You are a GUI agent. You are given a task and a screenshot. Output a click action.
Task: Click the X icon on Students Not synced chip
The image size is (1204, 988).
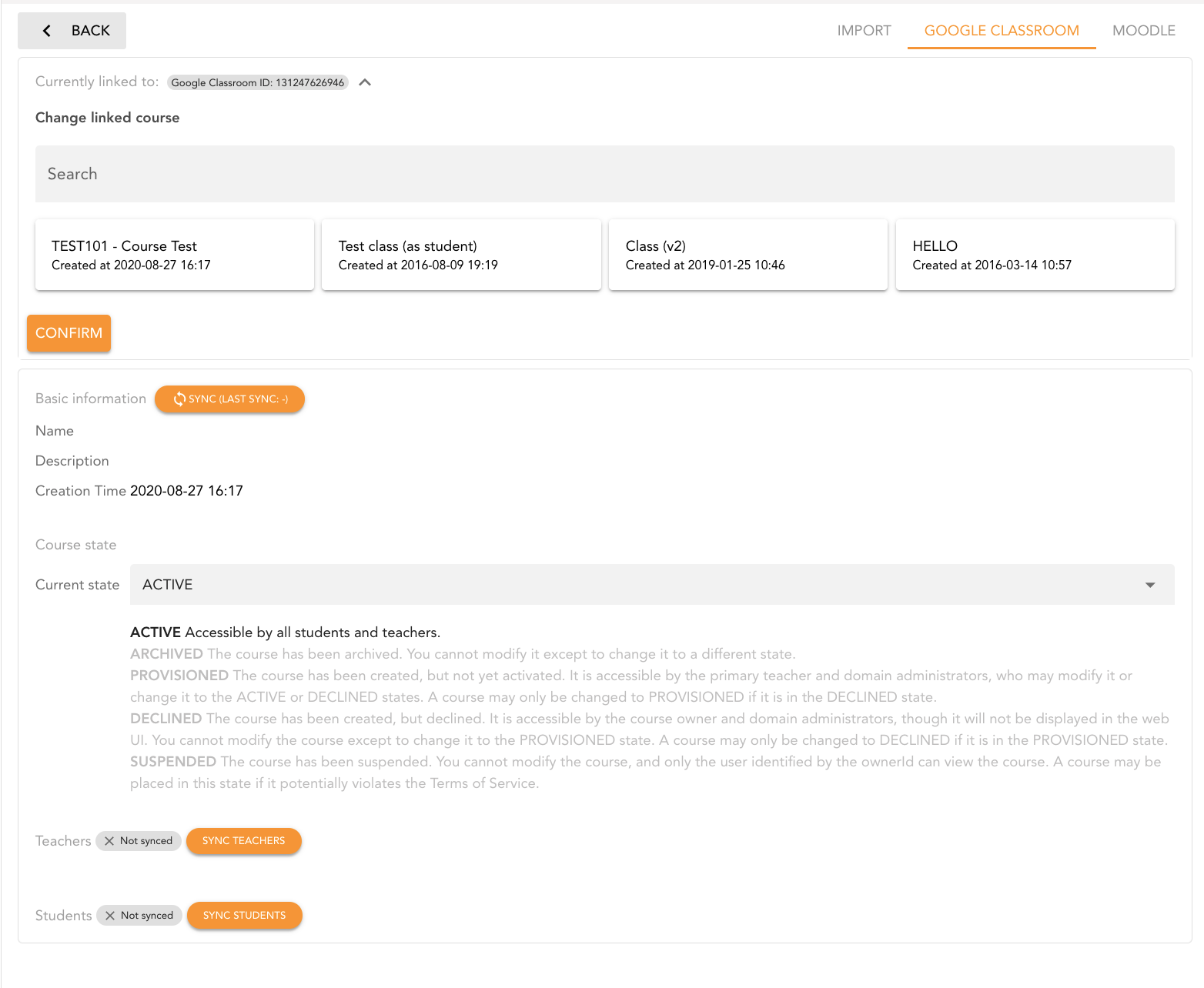[110, 916]
